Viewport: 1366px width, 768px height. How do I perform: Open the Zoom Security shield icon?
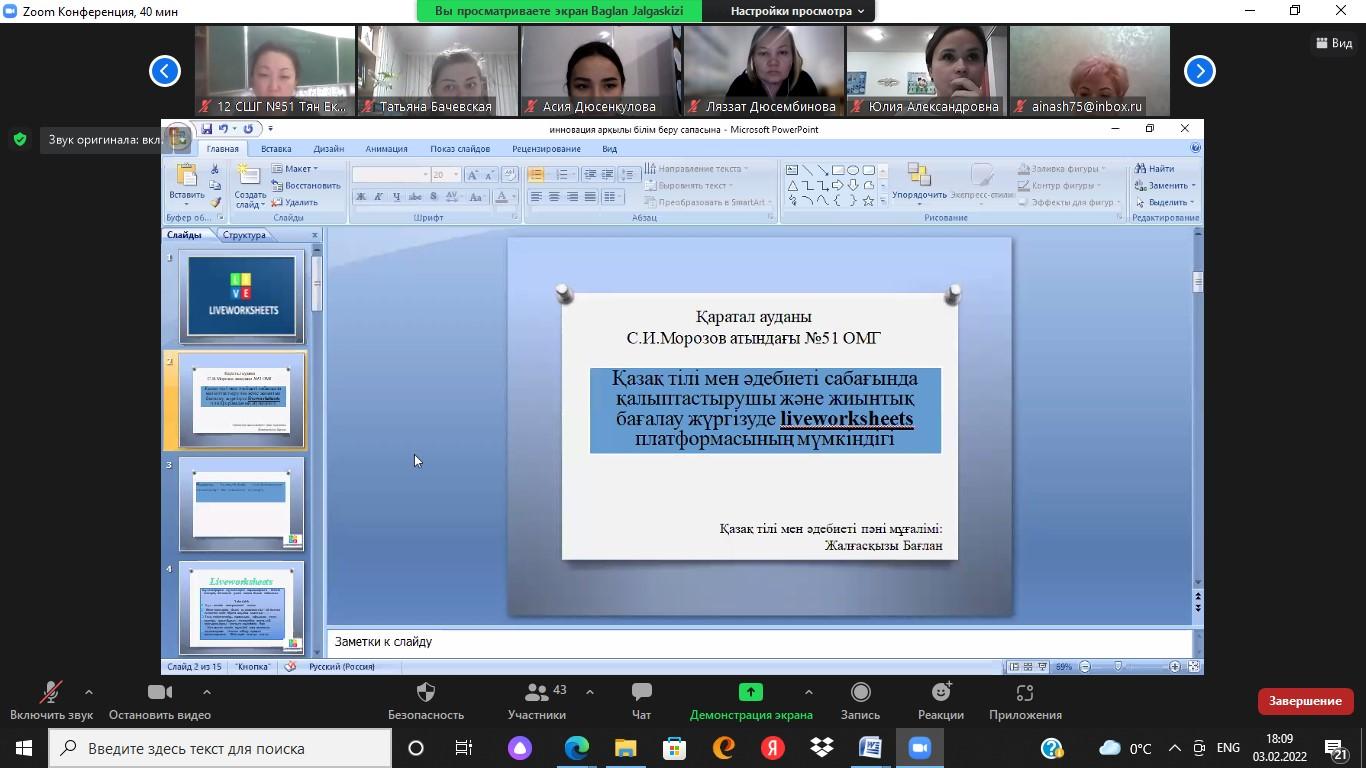(425, 693)
